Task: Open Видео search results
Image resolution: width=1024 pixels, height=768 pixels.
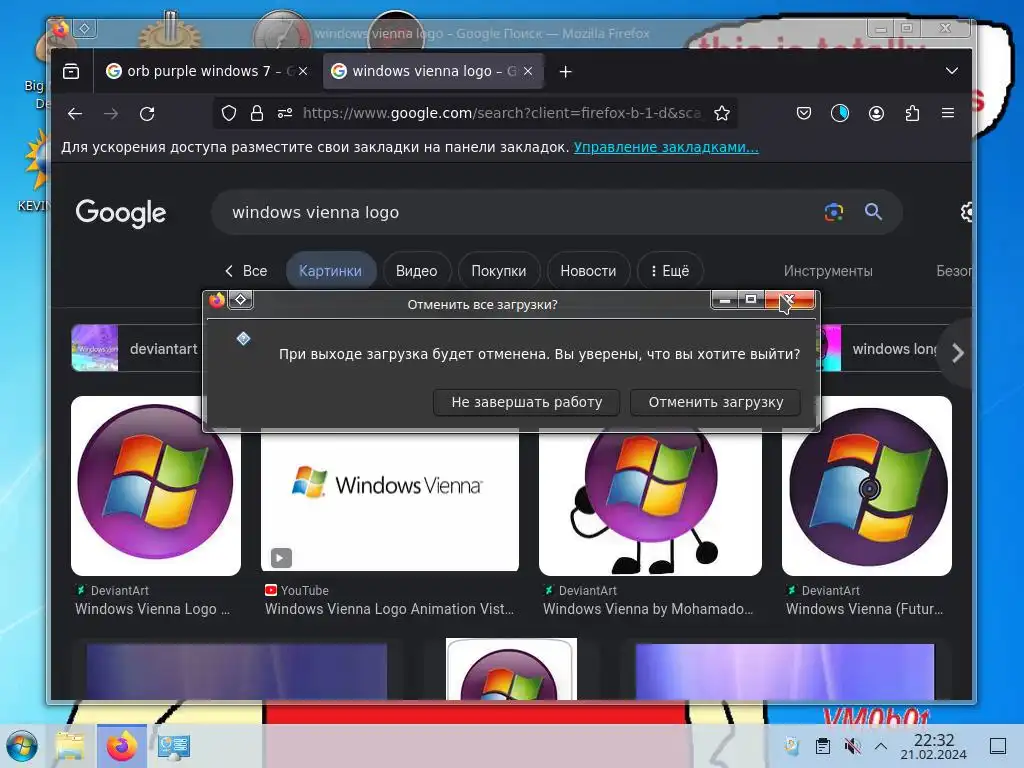Action: pos(417,271)
